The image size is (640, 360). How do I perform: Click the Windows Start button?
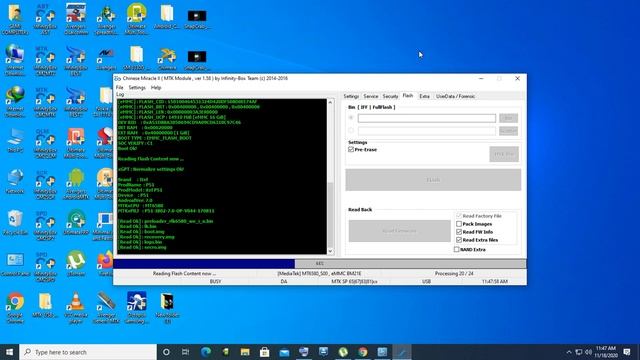tap(9, 352)
